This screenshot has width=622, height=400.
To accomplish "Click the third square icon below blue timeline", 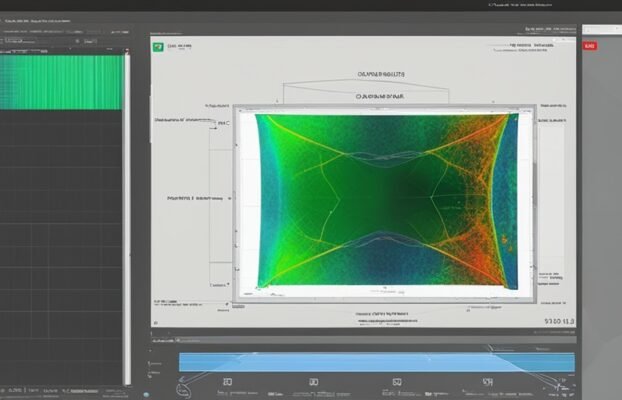I will [x=397, y=382].
